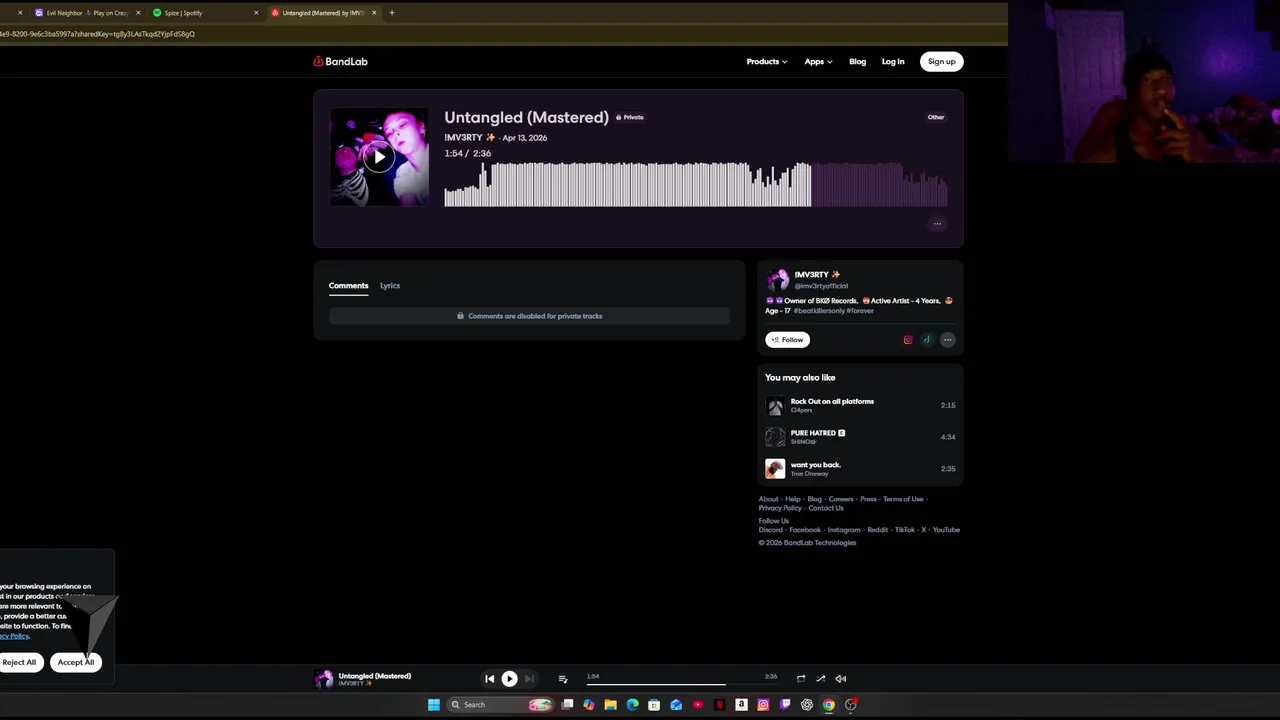Open the play queue icon
Image resolution: width=1280 pixels, height=720 pixels.
coord(563,679)
